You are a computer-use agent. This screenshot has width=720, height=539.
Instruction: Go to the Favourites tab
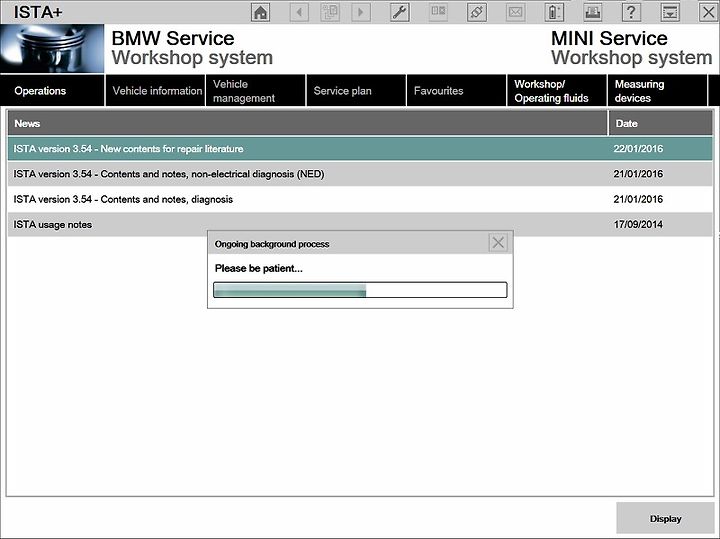pos(456,90)
